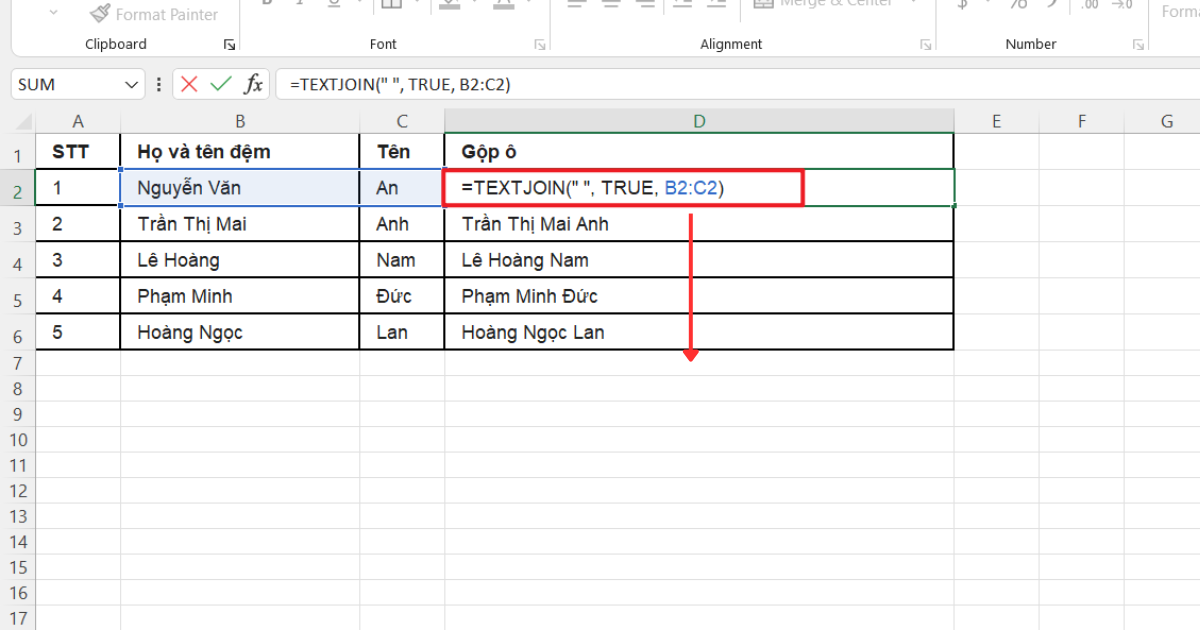Open Insert Function with the fx icon
1200x630 pixels.
coord(254,85)
